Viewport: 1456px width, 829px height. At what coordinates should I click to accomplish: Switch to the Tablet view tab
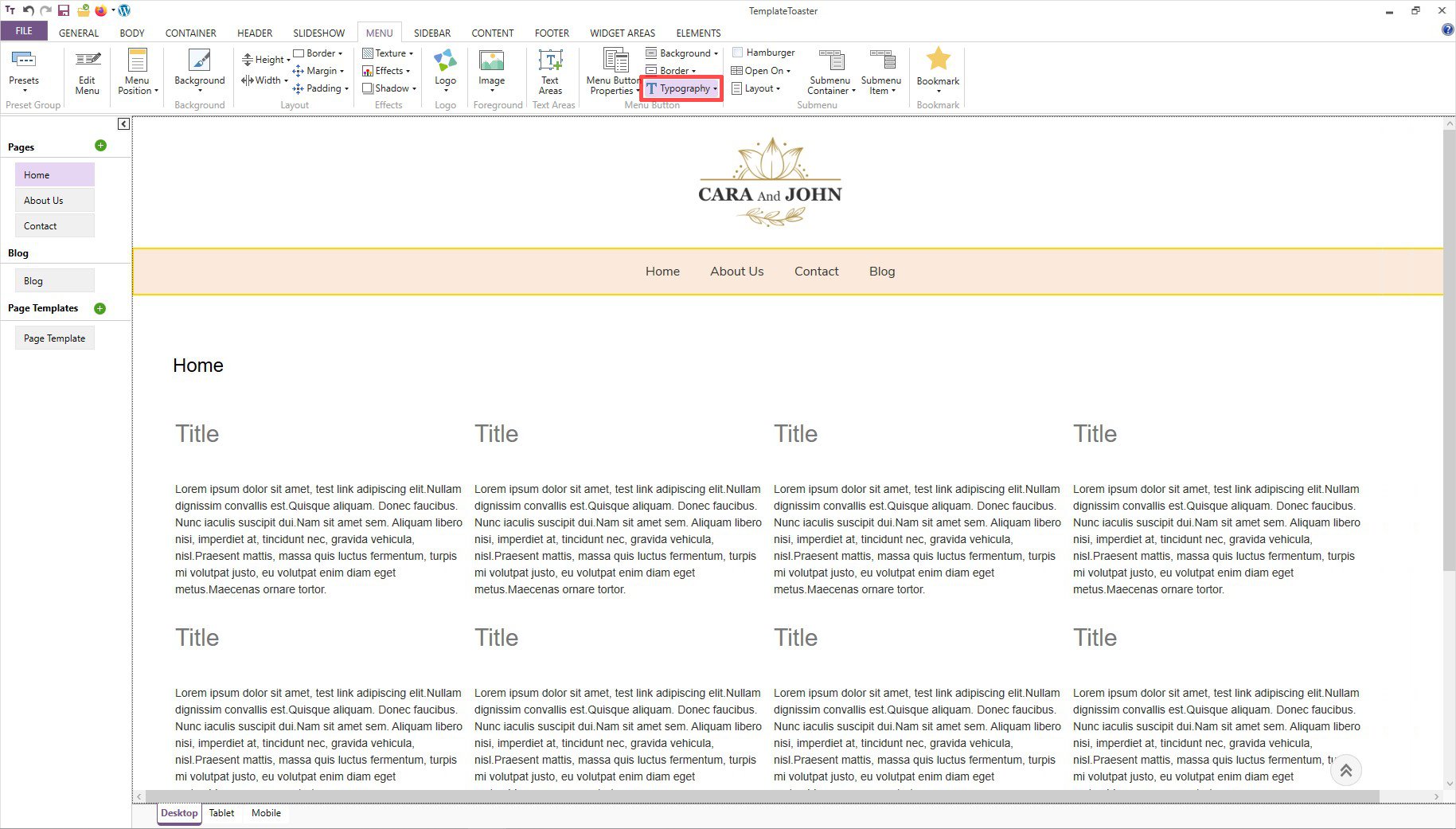click(221, 813)
